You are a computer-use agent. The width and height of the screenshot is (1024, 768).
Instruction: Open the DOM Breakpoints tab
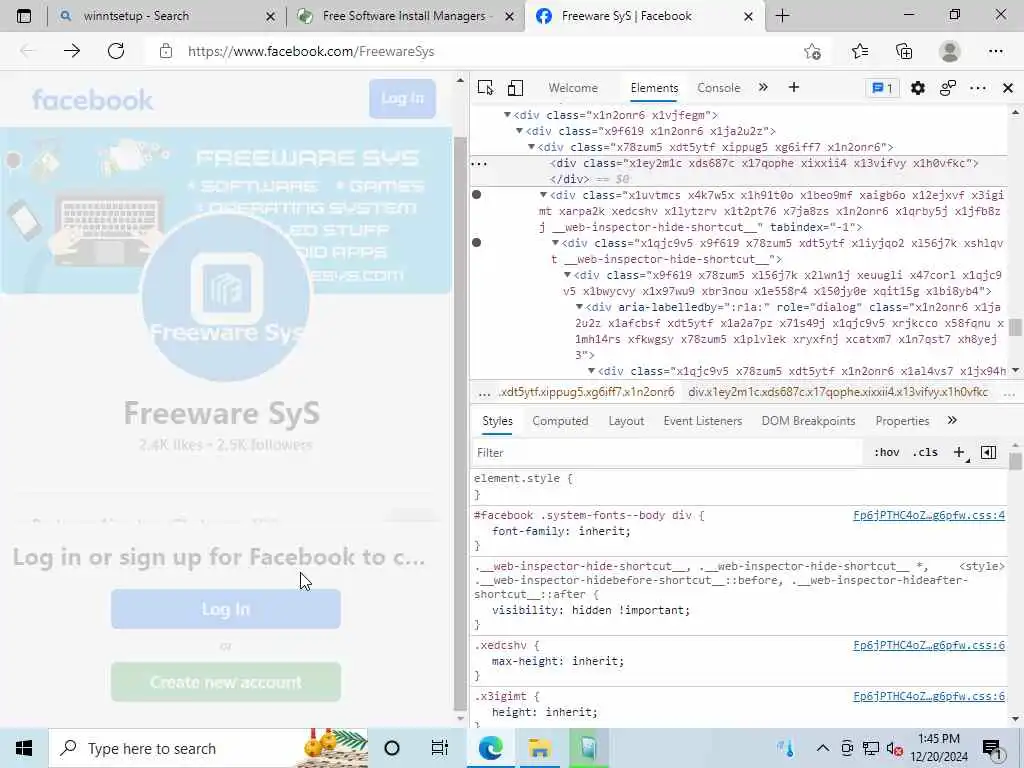808,421
